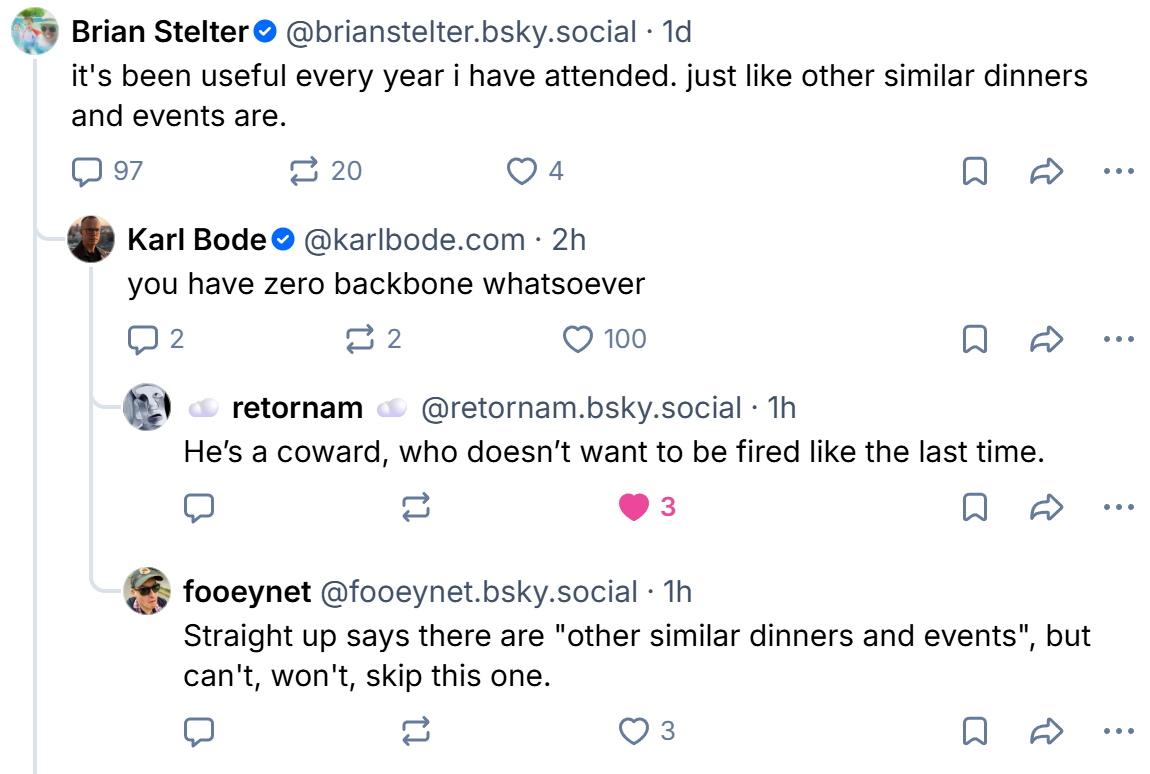Repost Karl Bode's backbone comment
The image size is (1150, 774).
(360, 340)
